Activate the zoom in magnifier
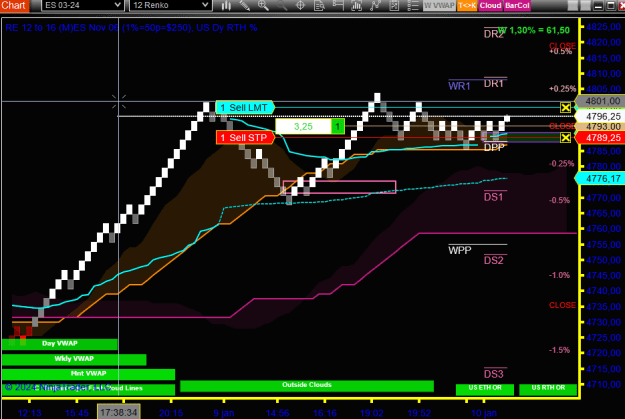Image resolution: width=625 pixels, height=419 pixels. (x=263, y=5)
